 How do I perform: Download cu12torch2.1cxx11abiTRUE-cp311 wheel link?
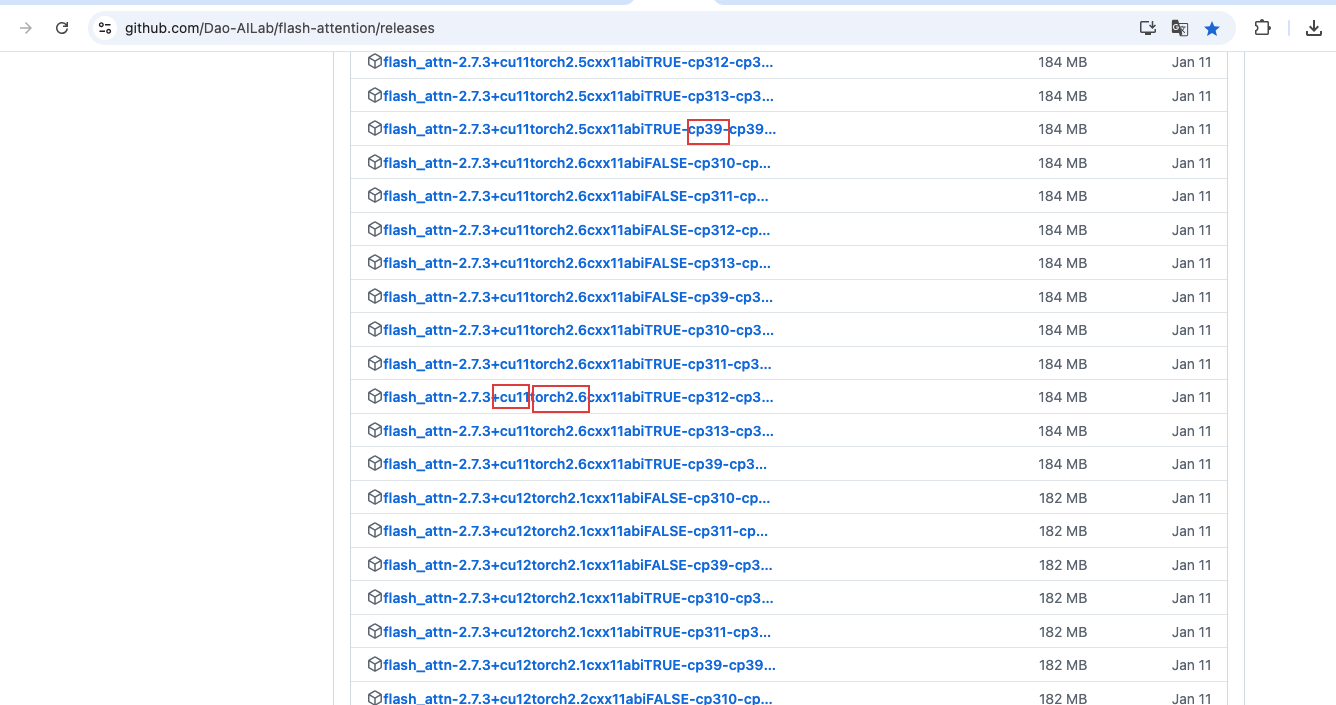pyautogui.click(x=577, y=632)
